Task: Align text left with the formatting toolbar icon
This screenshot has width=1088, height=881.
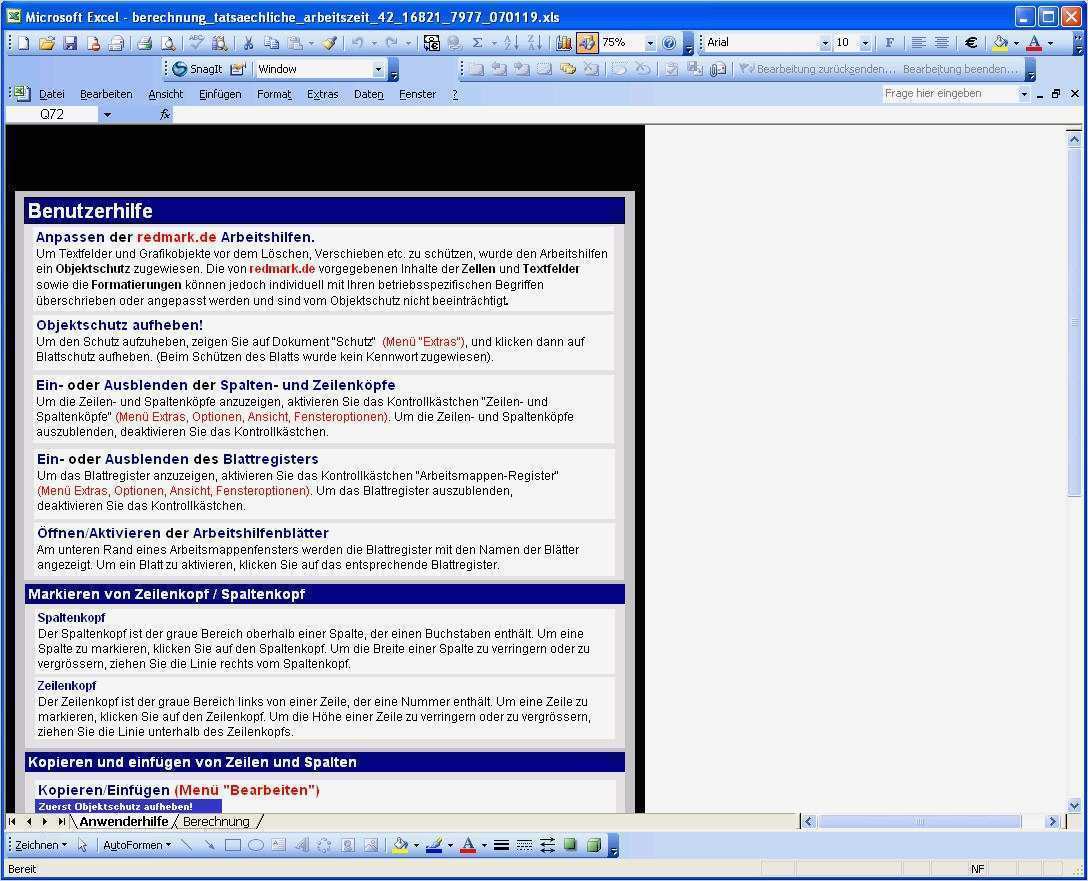Action: 918,43
